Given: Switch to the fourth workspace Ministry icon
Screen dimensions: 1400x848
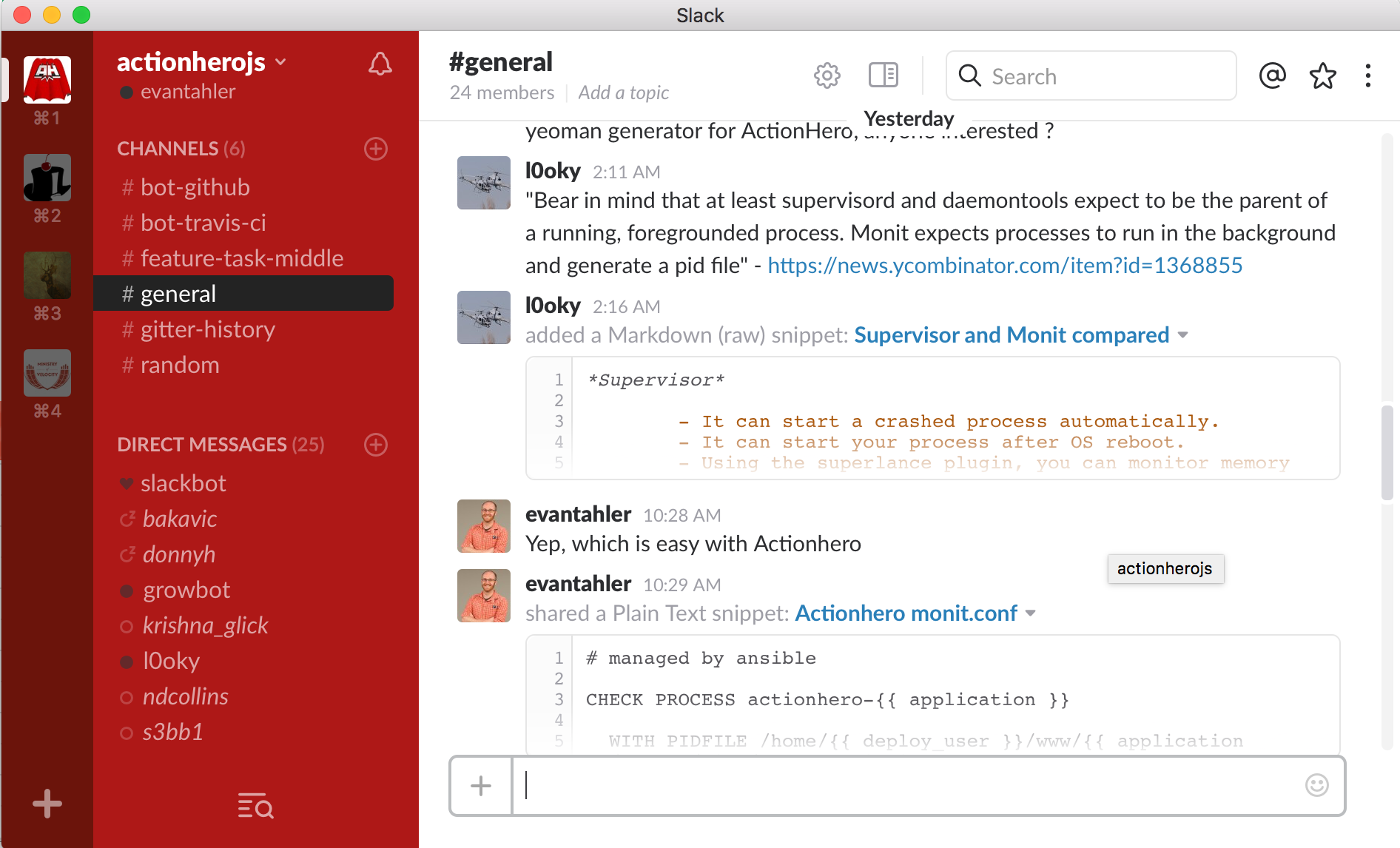Looking at the screenshot, I should 47,373.
